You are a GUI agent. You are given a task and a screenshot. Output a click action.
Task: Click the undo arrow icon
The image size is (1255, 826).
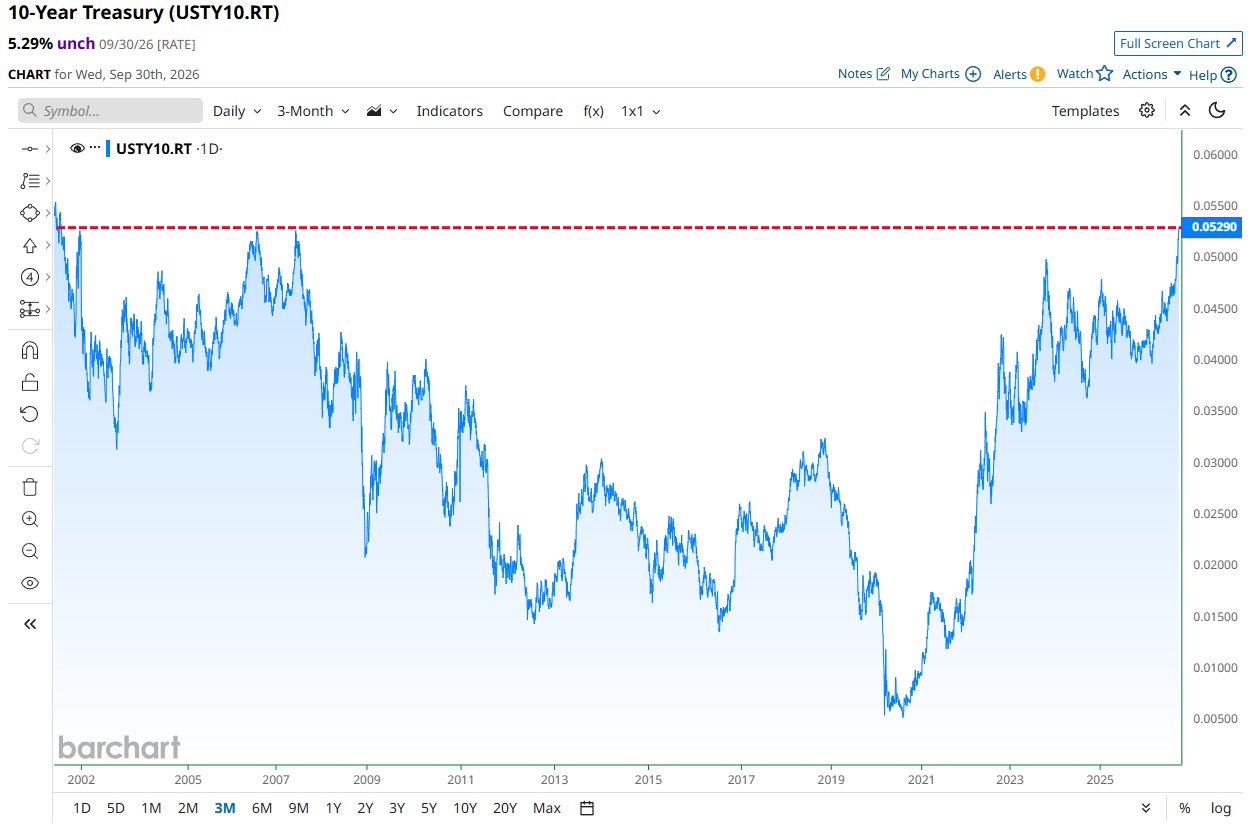pos(30,414)
